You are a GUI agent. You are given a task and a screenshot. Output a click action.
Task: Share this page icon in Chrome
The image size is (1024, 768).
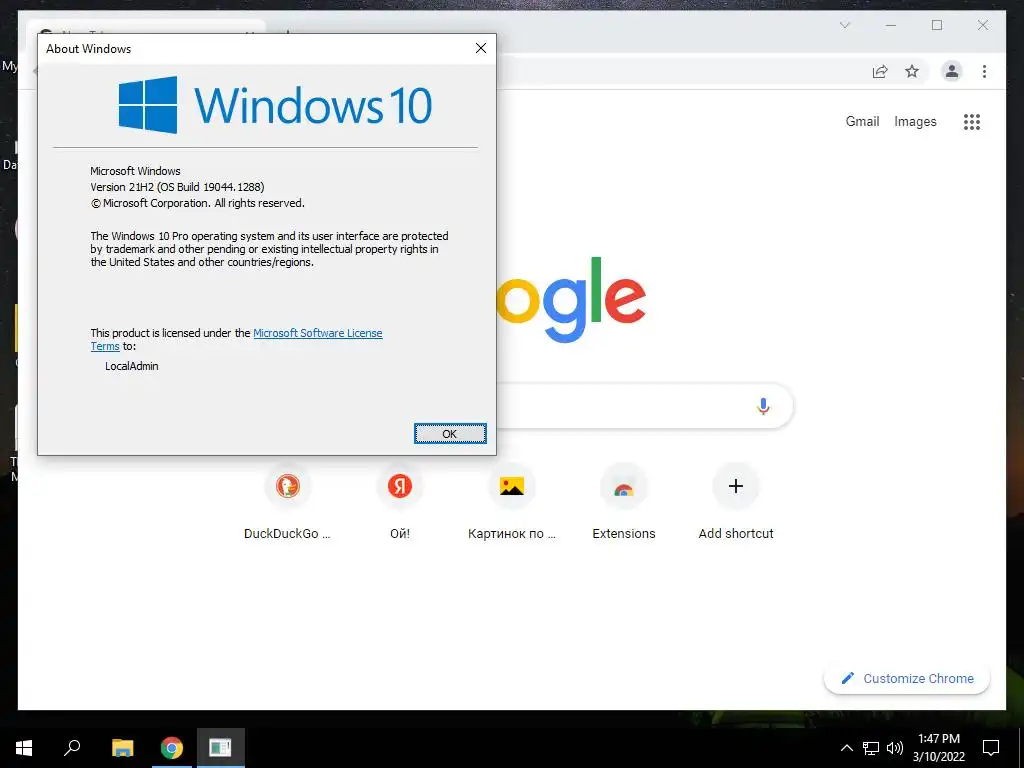[880, 71]
